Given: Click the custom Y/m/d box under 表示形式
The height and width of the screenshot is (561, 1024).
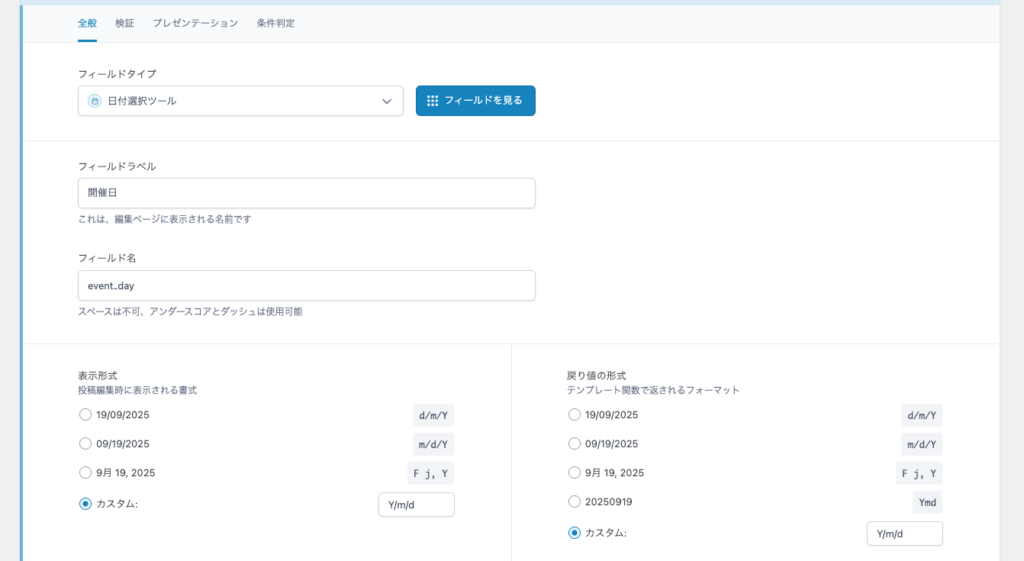Looking at the screenshot, I should pyautogui.click(x=416, y=505).
